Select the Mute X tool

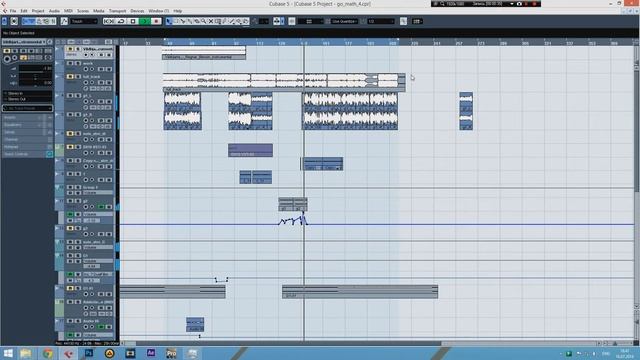211,21
